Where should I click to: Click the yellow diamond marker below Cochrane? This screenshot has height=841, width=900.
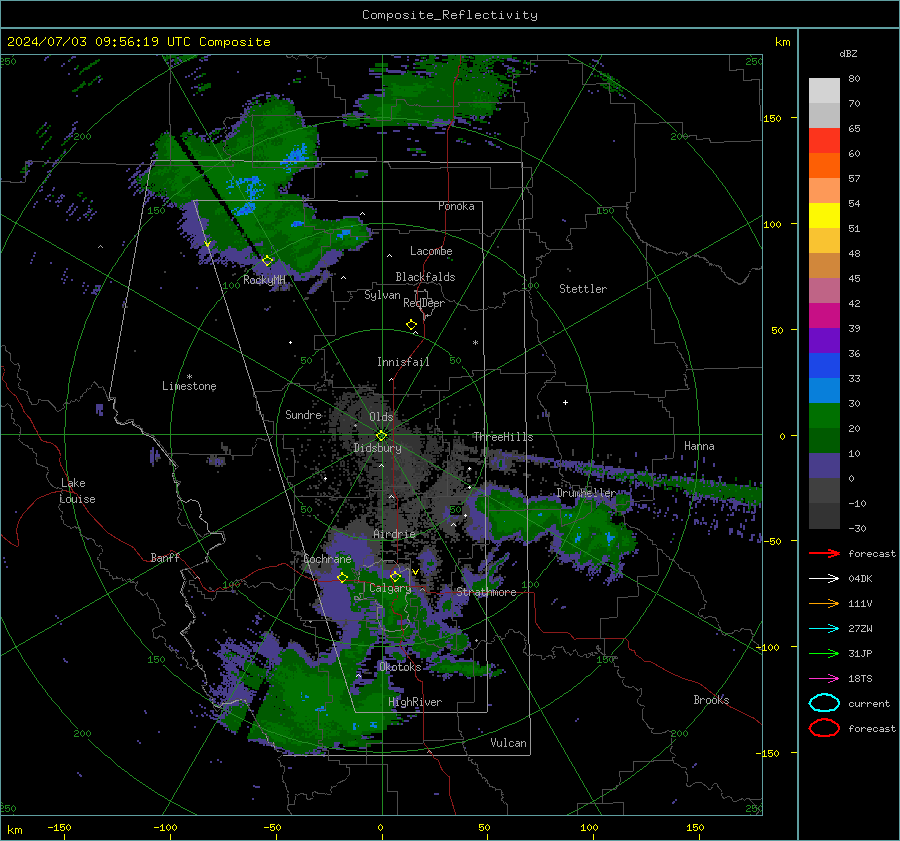pyautogui.click(x=342, y=577)
